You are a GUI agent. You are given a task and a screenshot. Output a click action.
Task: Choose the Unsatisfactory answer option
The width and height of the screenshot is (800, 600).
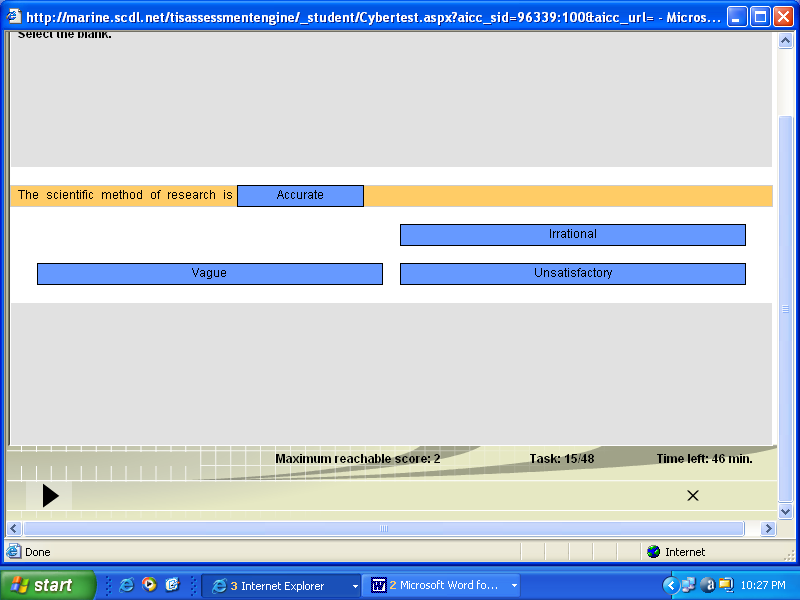click(x=572, y=273)
